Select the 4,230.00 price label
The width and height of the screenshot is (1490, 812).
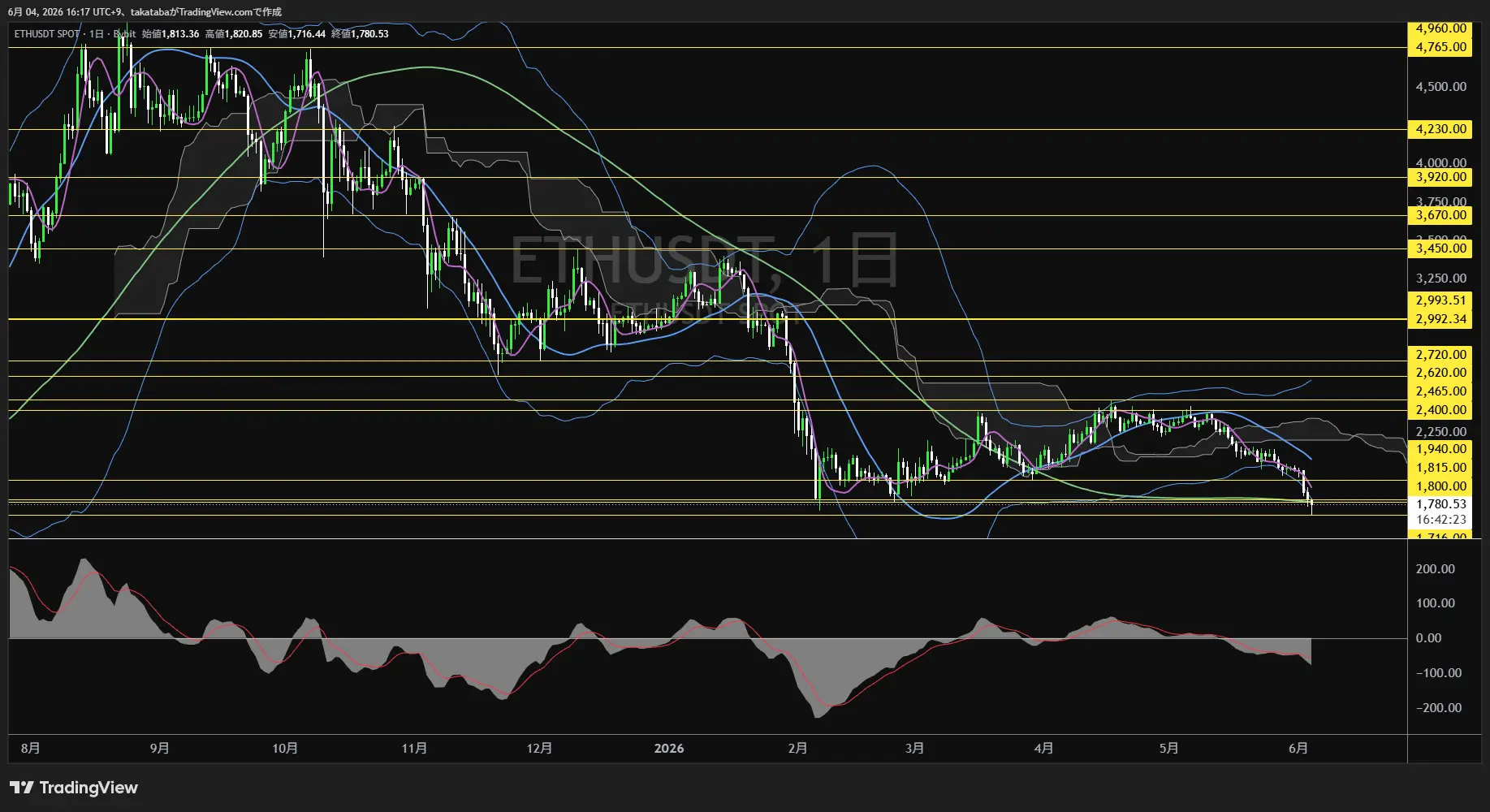click(x=1441, y=129)
